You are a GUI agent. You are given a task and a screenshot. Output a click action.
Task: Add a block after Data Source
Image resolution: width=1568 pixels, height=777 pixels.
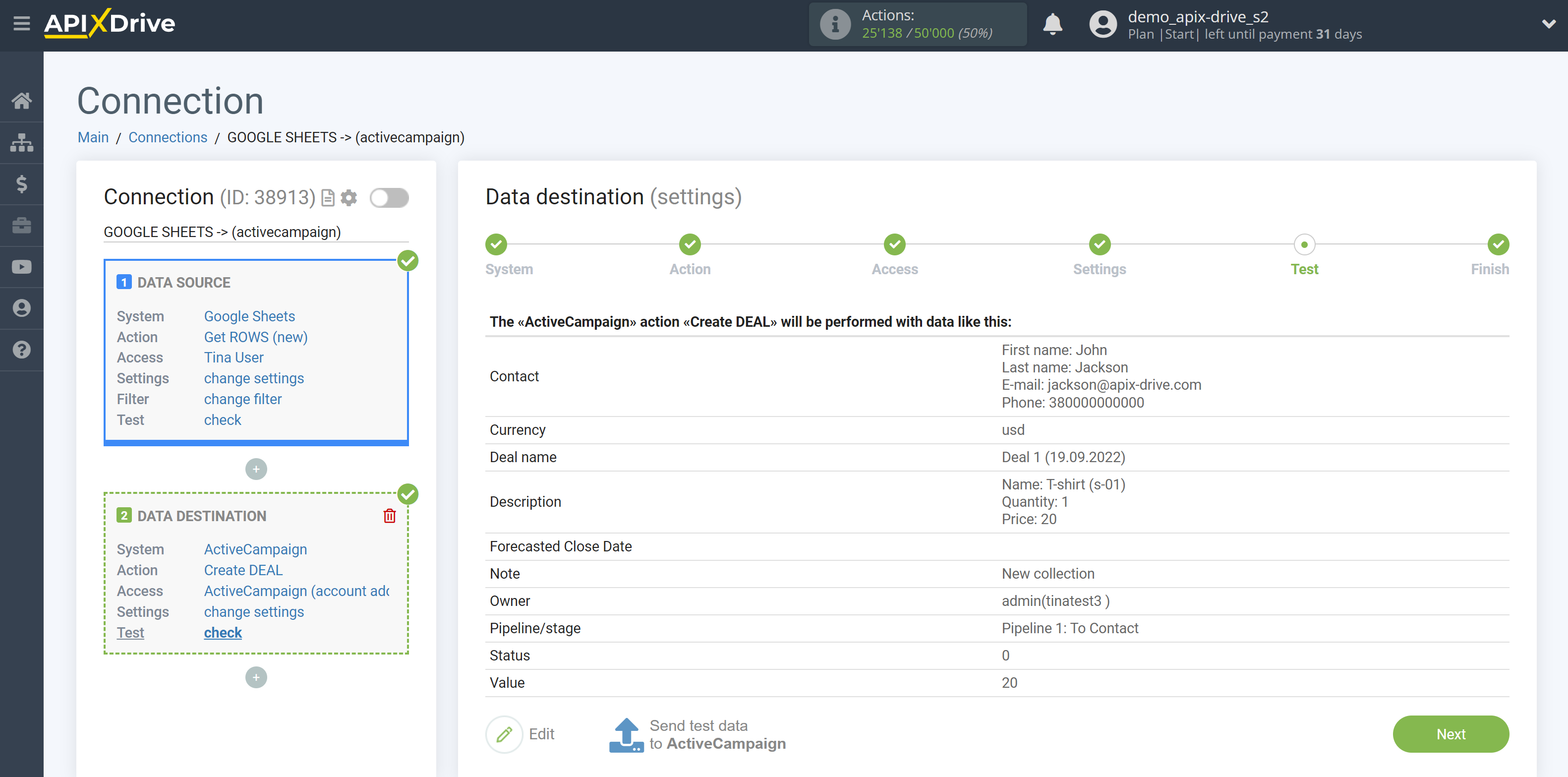click(x=256, y=469)
